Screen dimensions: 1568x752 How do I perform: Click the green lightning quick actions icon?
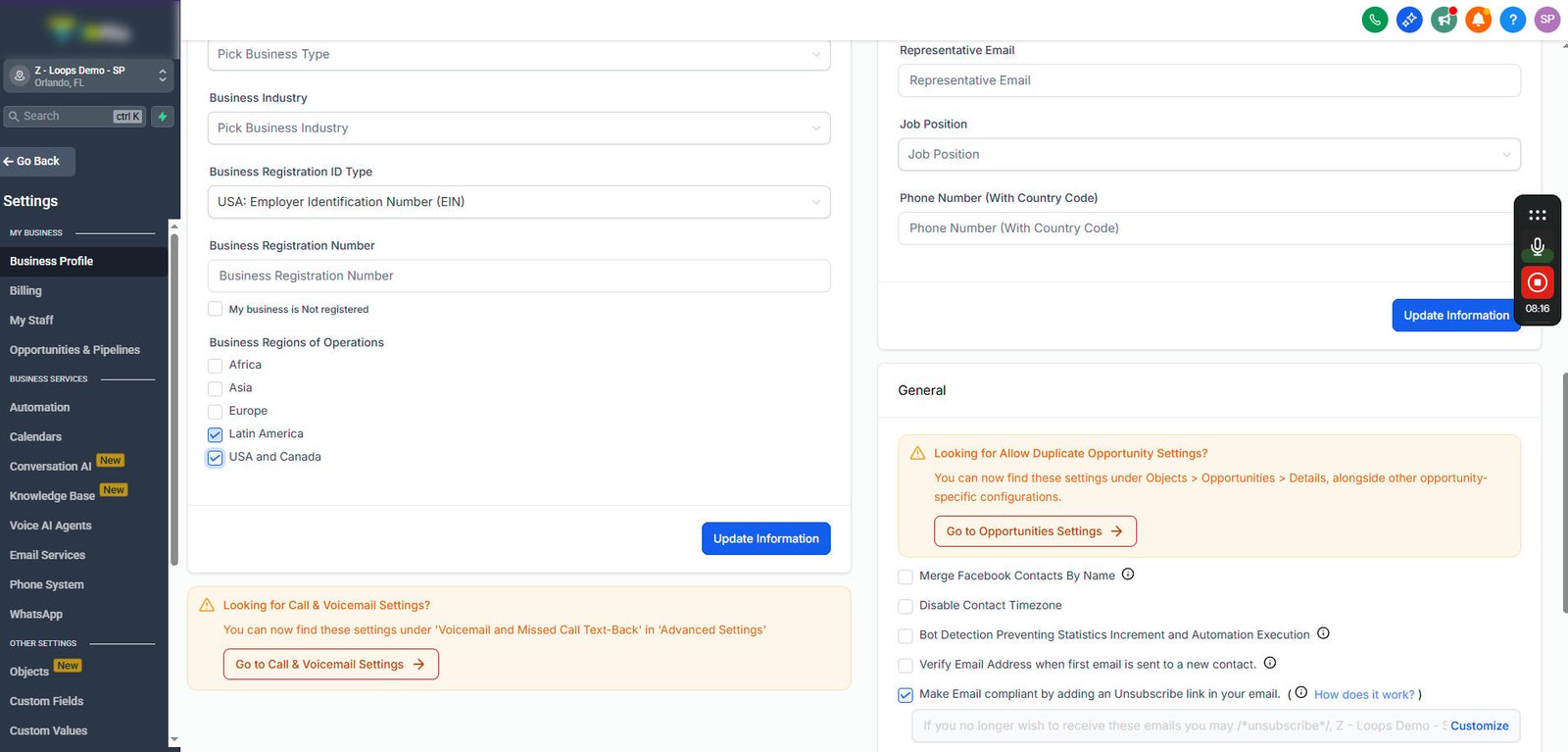click(x=163, y=116)
